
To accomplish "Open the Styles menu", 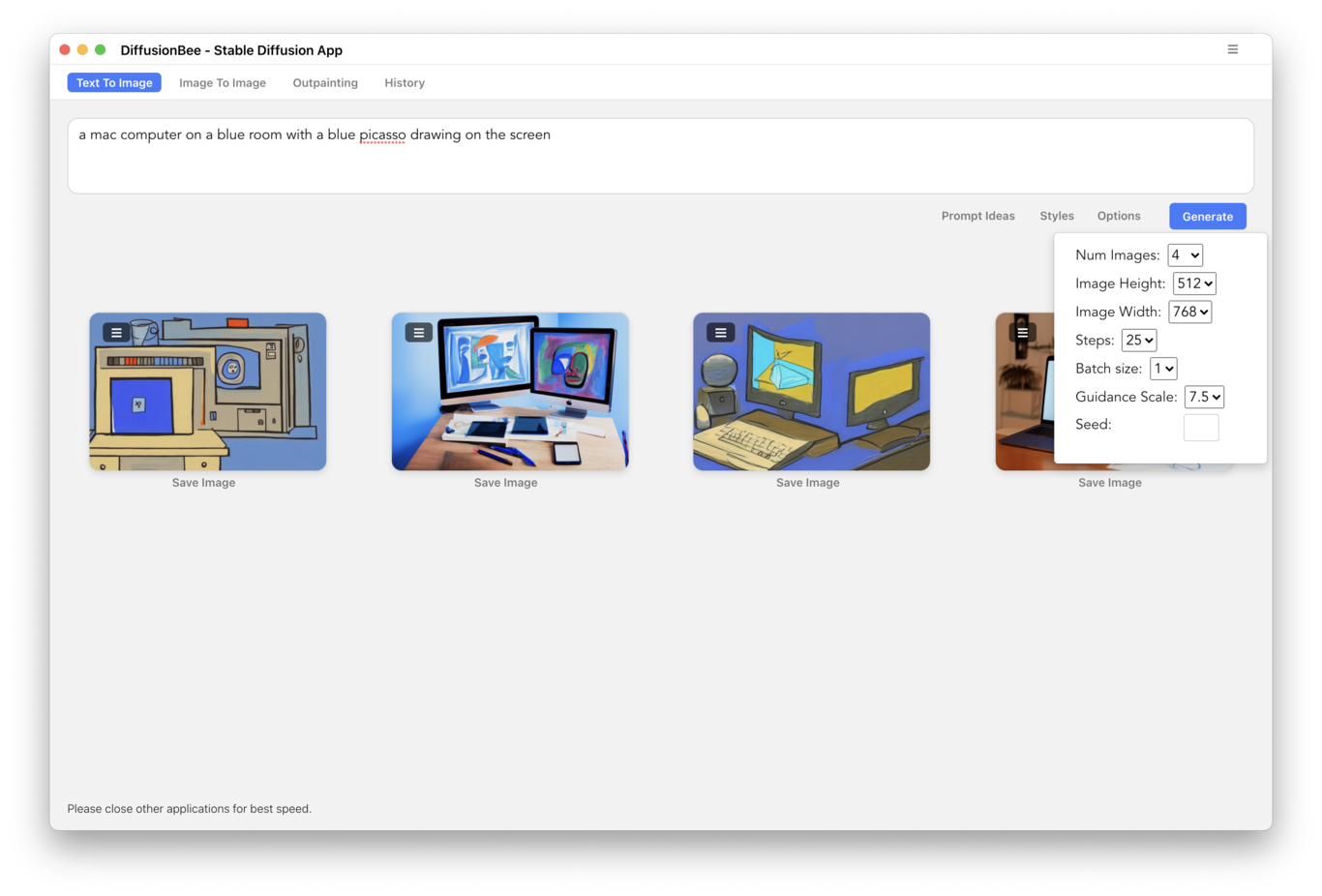I will (1057, 216).
